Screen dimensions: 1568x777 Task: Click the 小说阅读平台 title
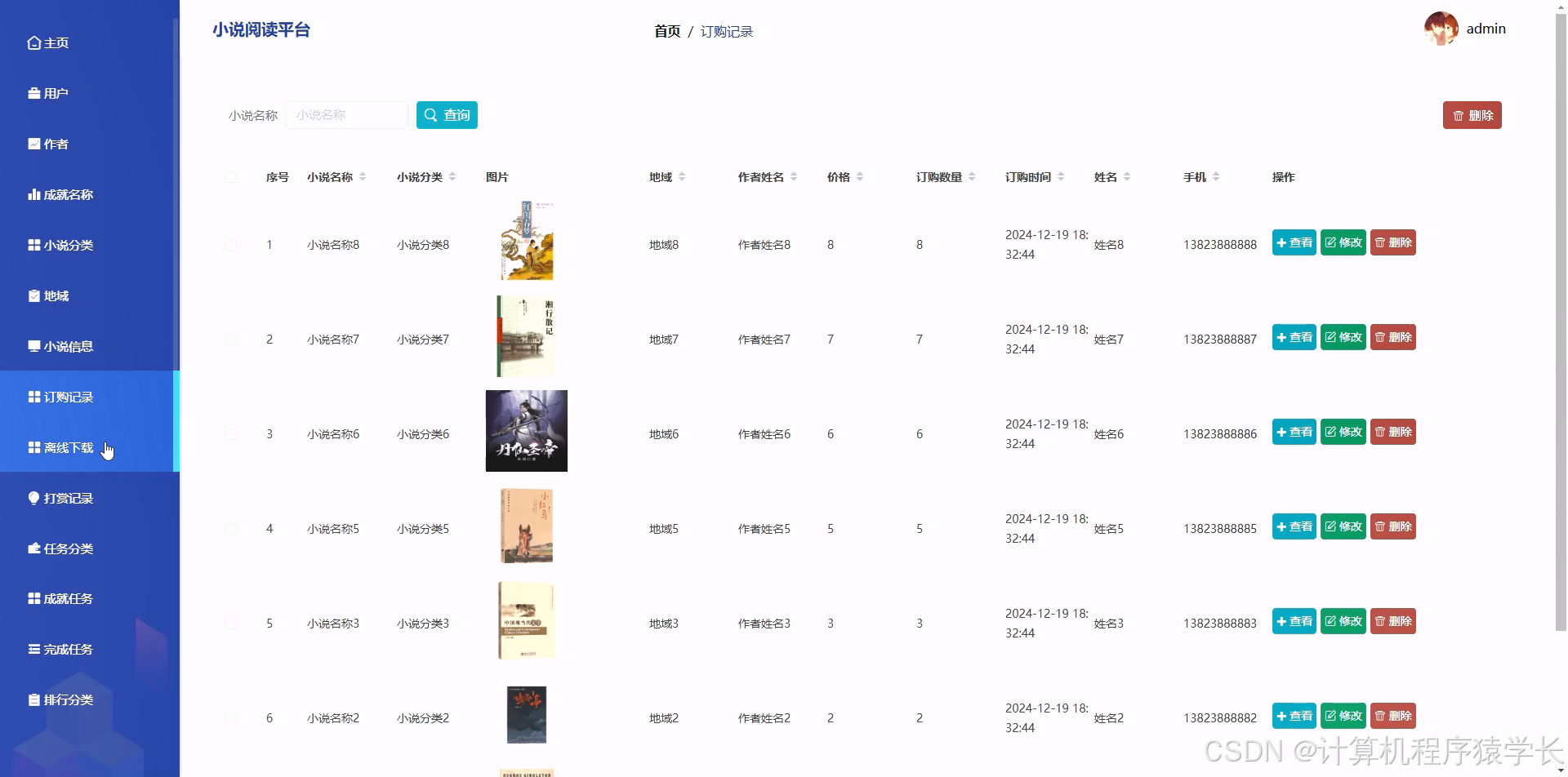[x=261, y=30]
